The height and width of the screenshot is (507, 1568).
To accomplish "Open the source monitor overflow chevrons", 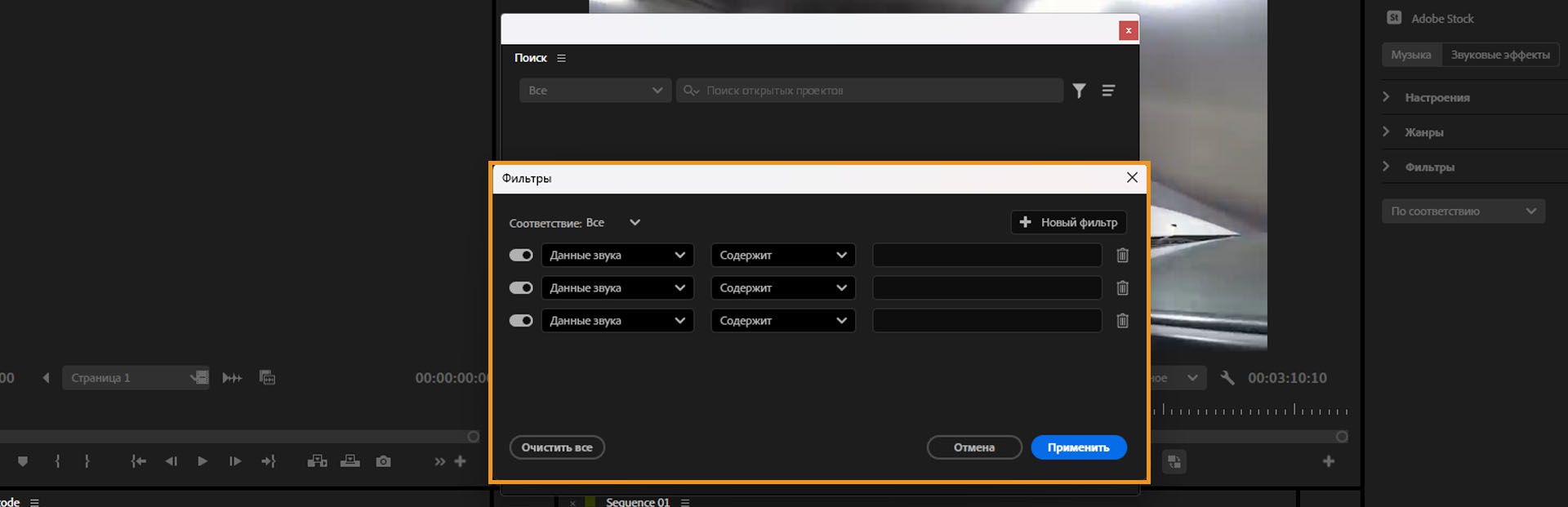I will (x=440, y=461).
